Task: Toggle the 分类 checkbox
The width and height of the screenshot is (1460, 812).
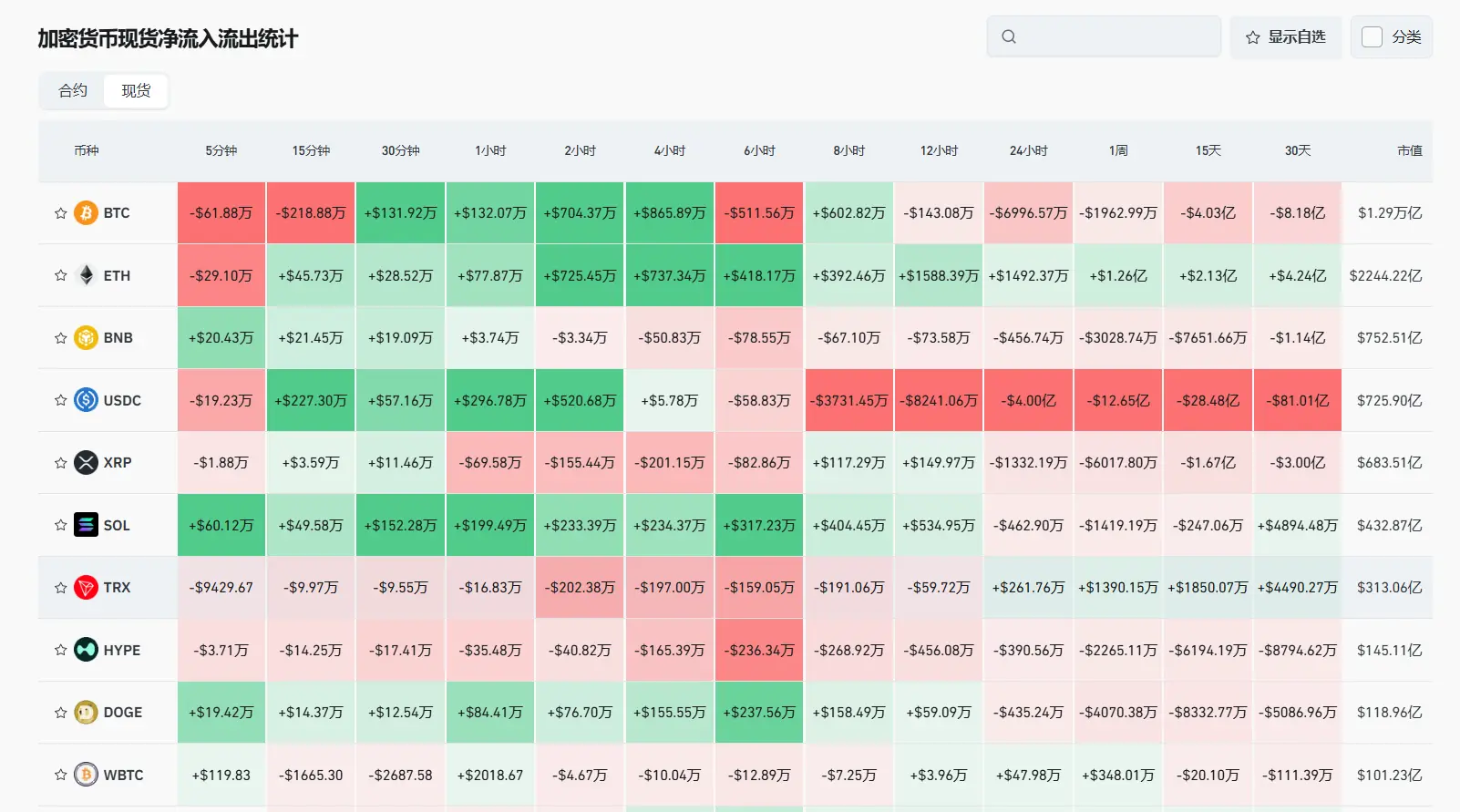Action: [x=1372, y=37]
